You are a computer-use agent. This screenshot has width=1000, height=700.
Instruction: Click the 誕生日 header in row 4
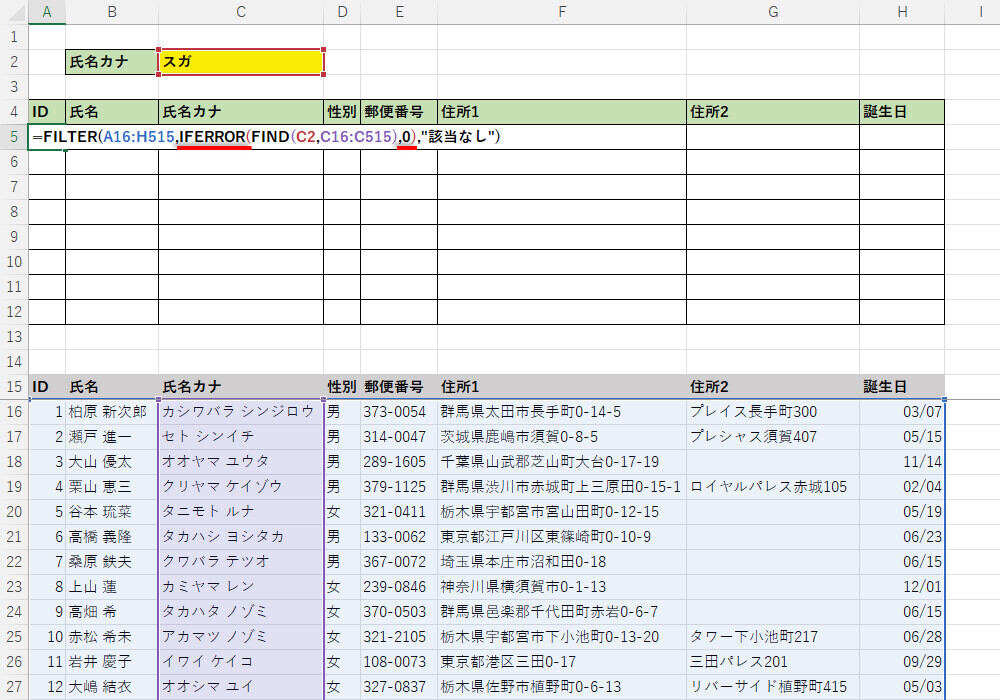902,112
